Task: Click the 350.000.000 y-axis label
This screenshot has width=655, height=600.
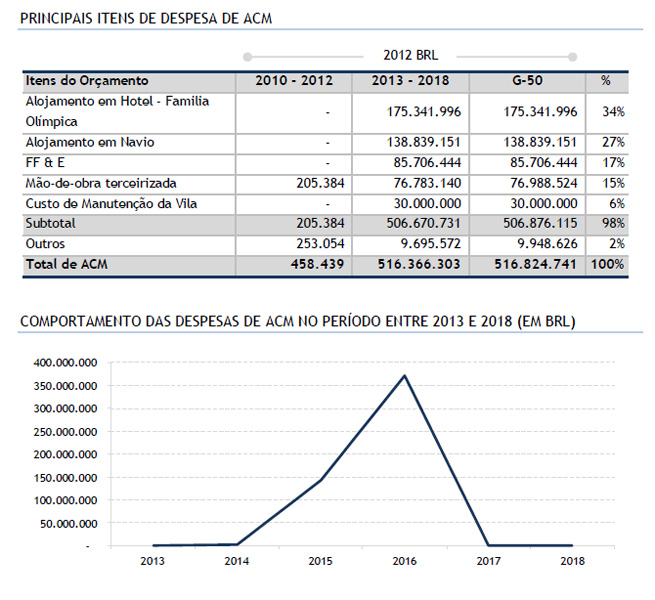Action: 66,386
